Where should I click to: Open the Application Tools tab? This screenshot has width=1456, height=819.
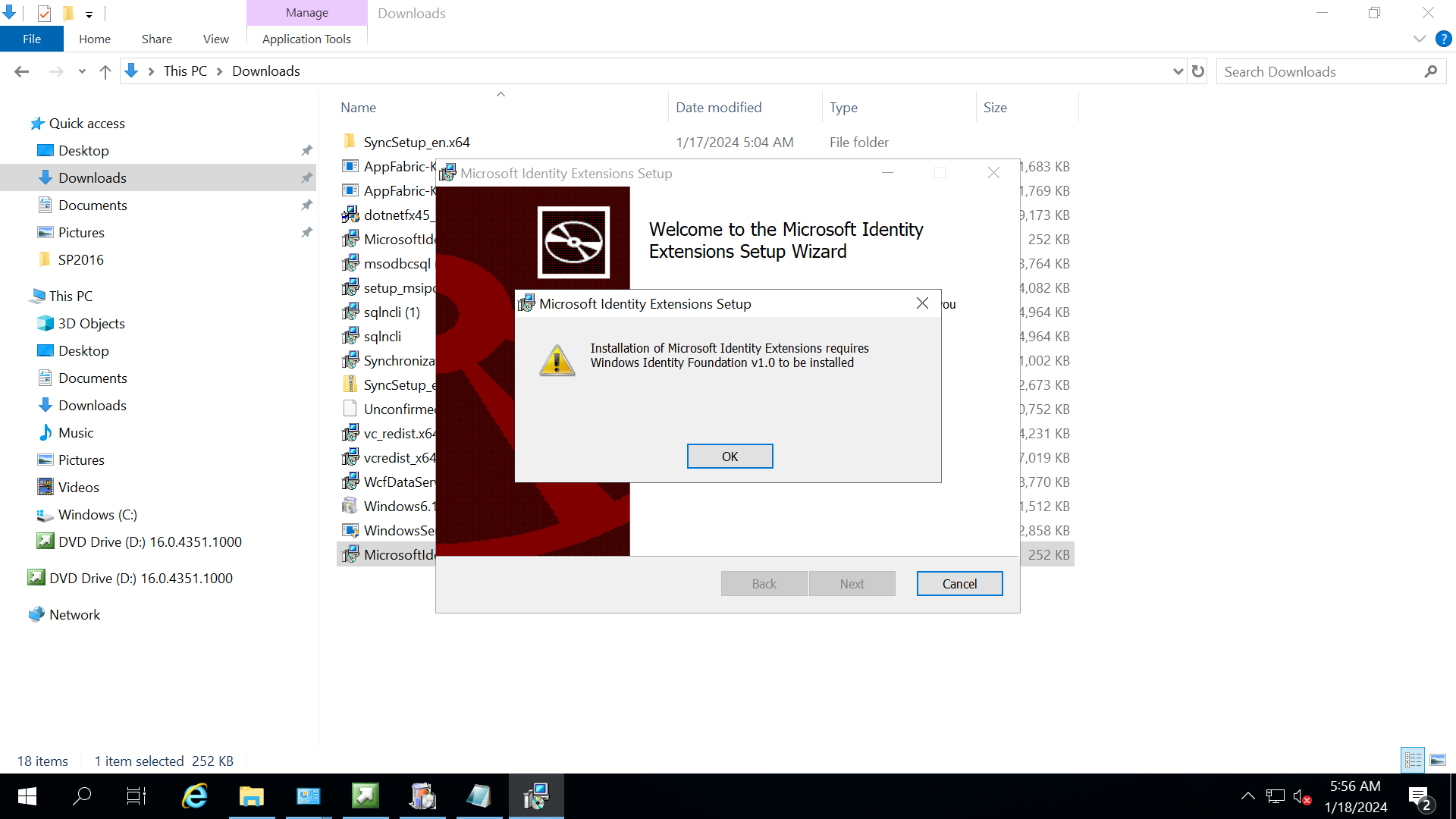[x=306, y=39]
